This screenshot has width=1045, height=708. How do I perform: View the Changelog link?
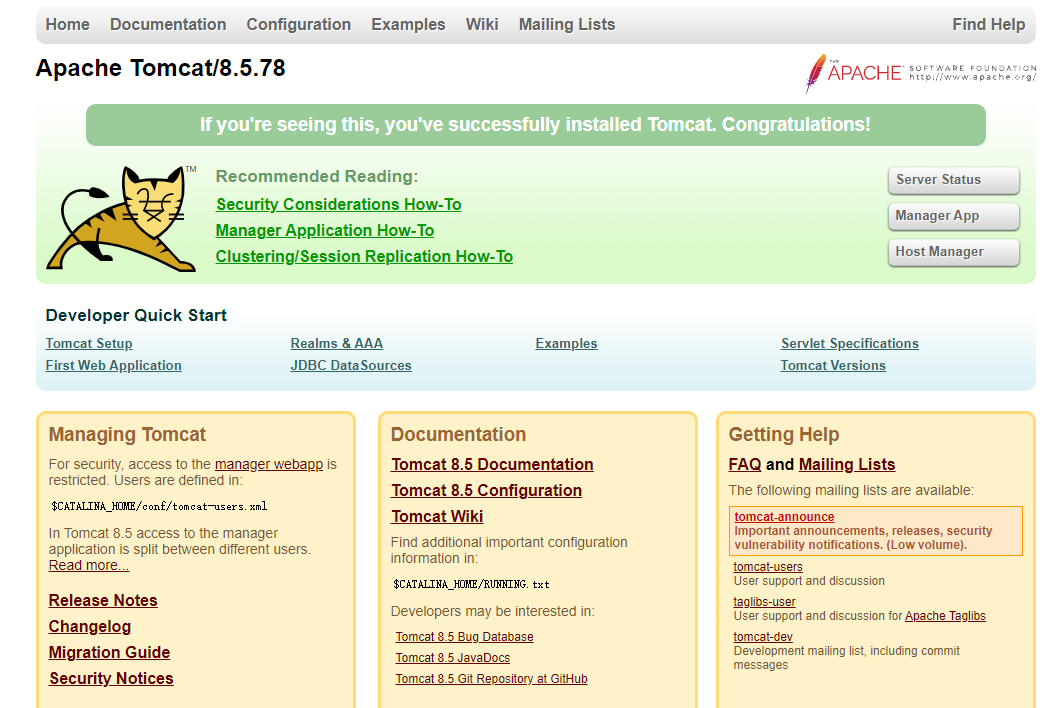click(x=90, y=627)
